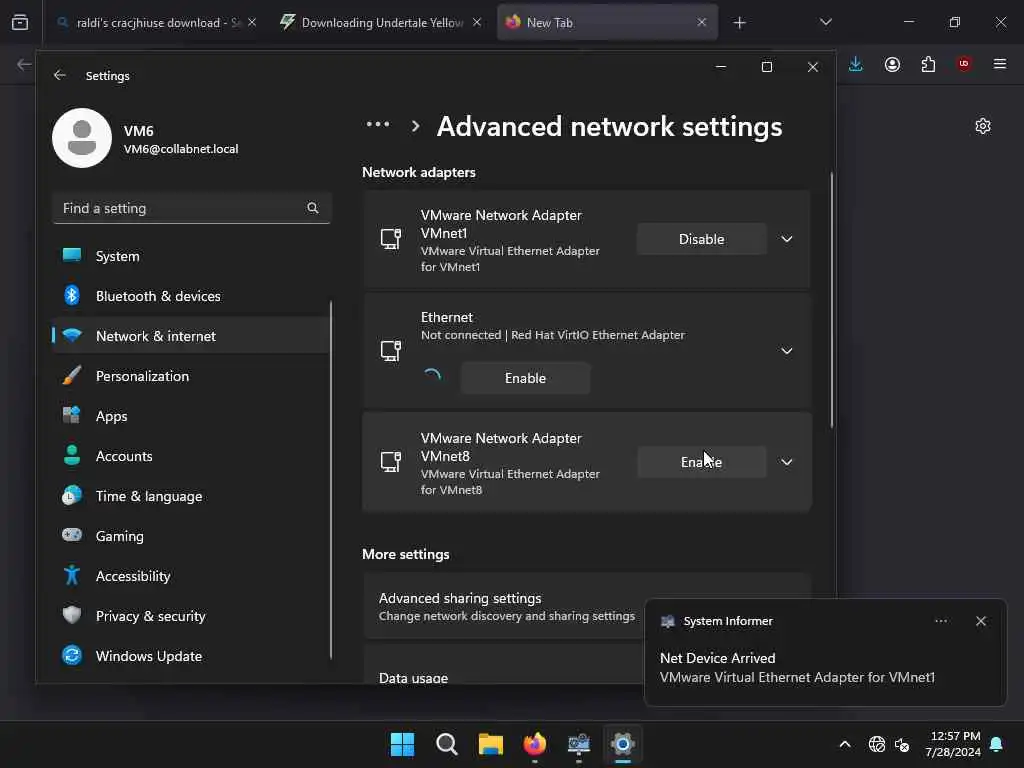Click the search magnifier in Find a setting
The width and height of the screenshot is (1024, 768).
pyautogui.click(x=313, y=208)
